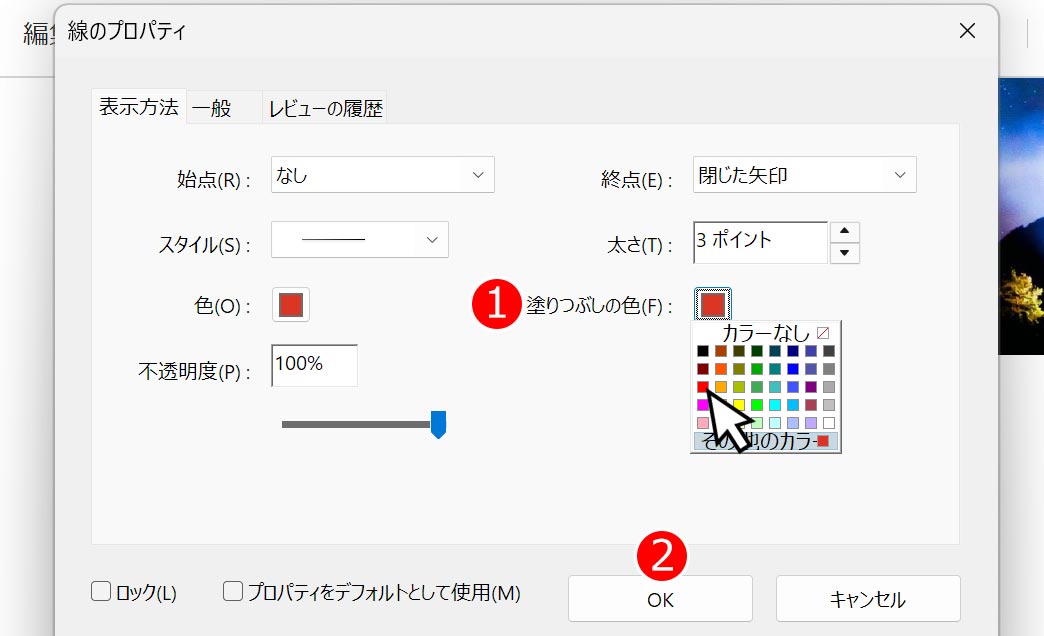Enable the ロック(L) checkbox
Viewport: 1044px width, 636px height.
click(100, 591)
